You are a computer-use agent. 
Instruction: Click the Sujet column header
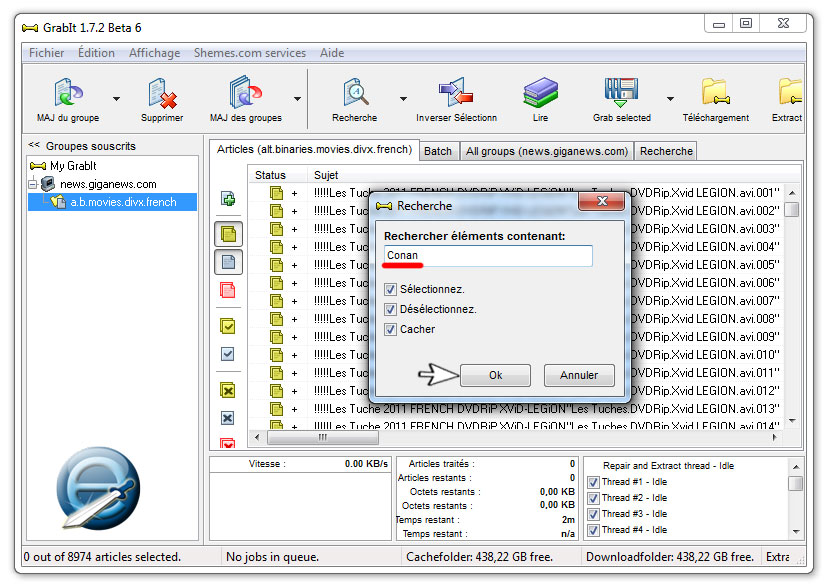[x=553, y=175]
